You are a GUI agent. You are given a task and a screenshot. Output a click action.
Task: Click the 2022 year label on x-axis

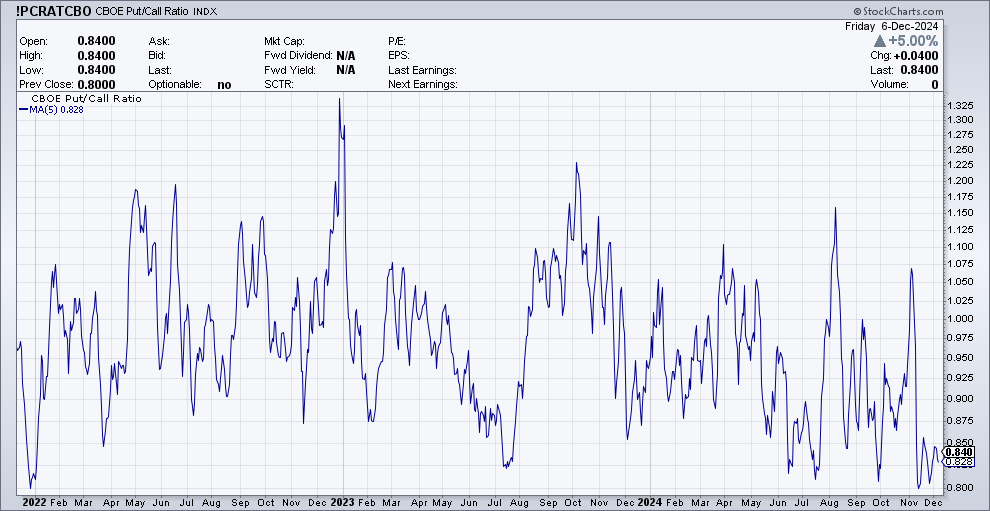33,503
